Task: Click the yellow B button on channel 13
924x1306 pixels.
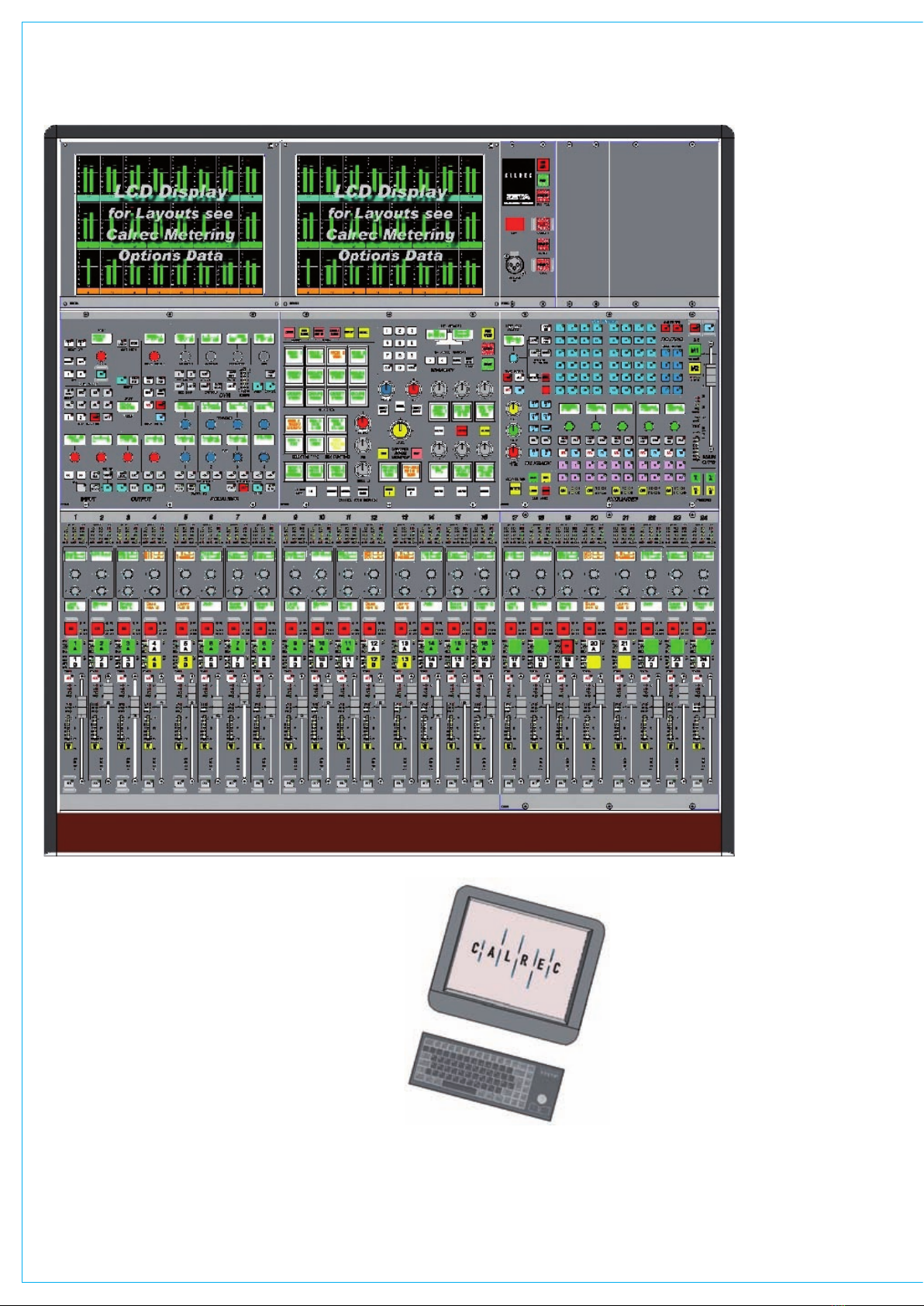Action: 404,662
